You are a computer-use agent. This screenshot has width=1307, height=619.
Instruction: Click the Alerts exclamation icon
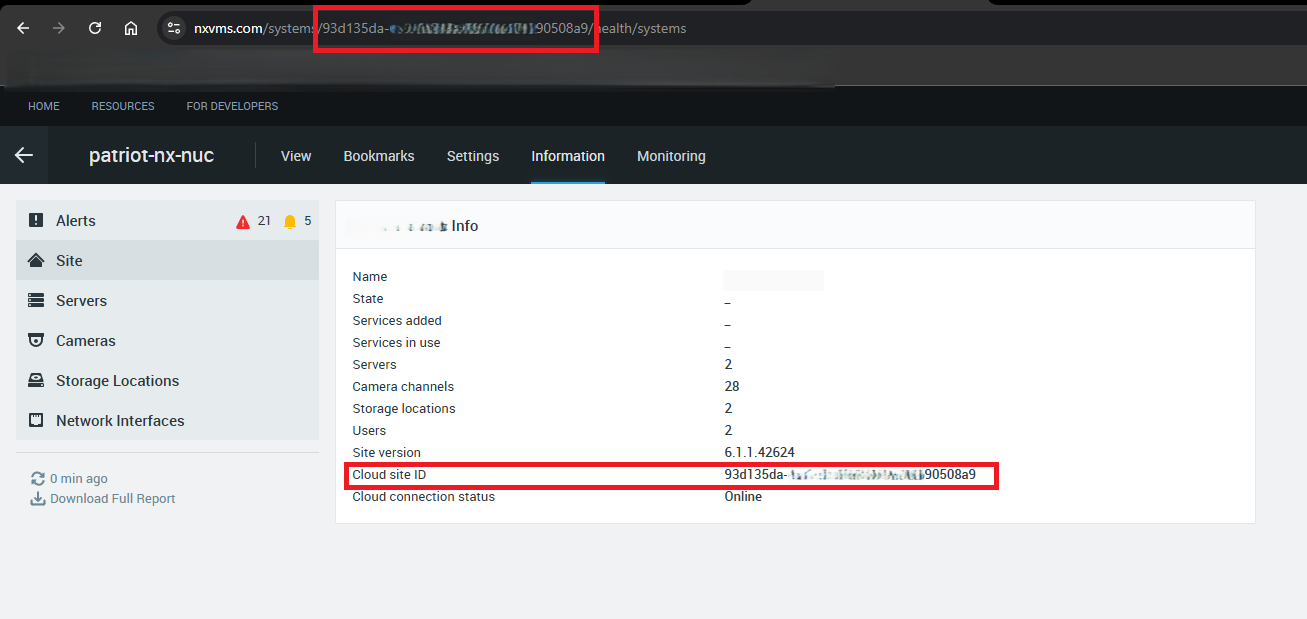36,221
